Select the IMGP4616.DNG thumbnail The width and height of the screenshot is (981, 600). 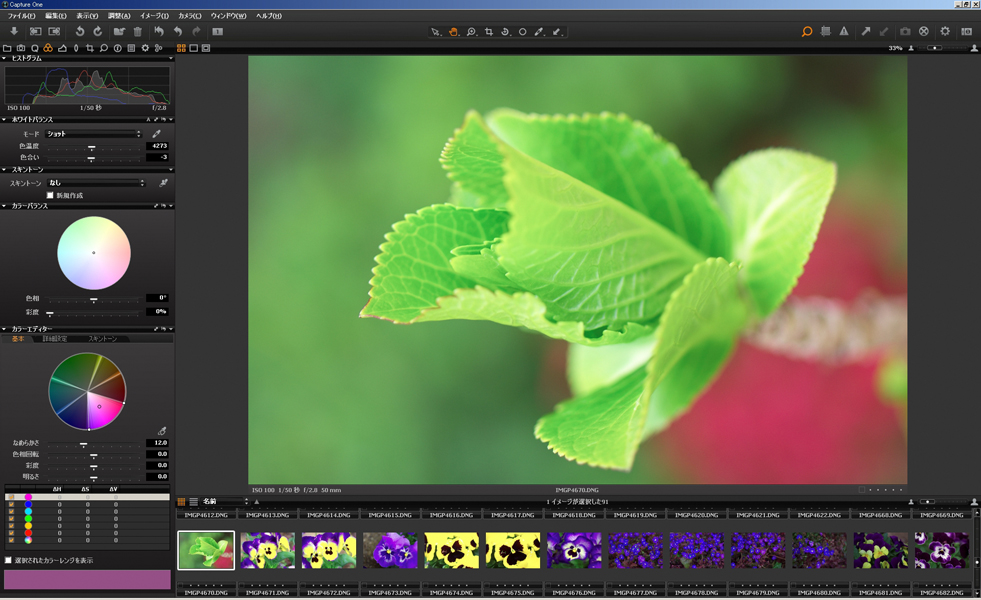click(451, 550)
